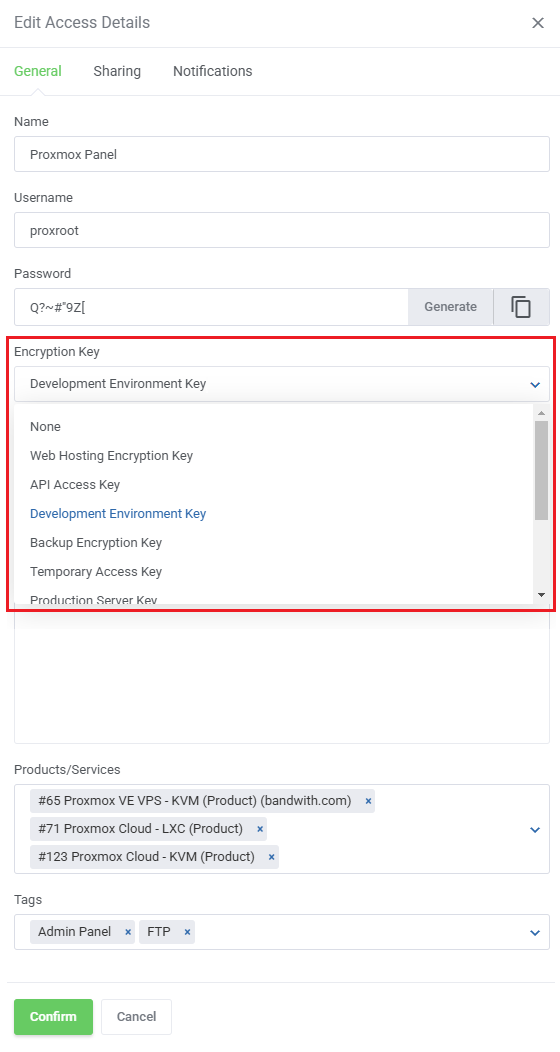
Task: Remove the #65 Proxmox VE VPS product tag
Action: 368,801
